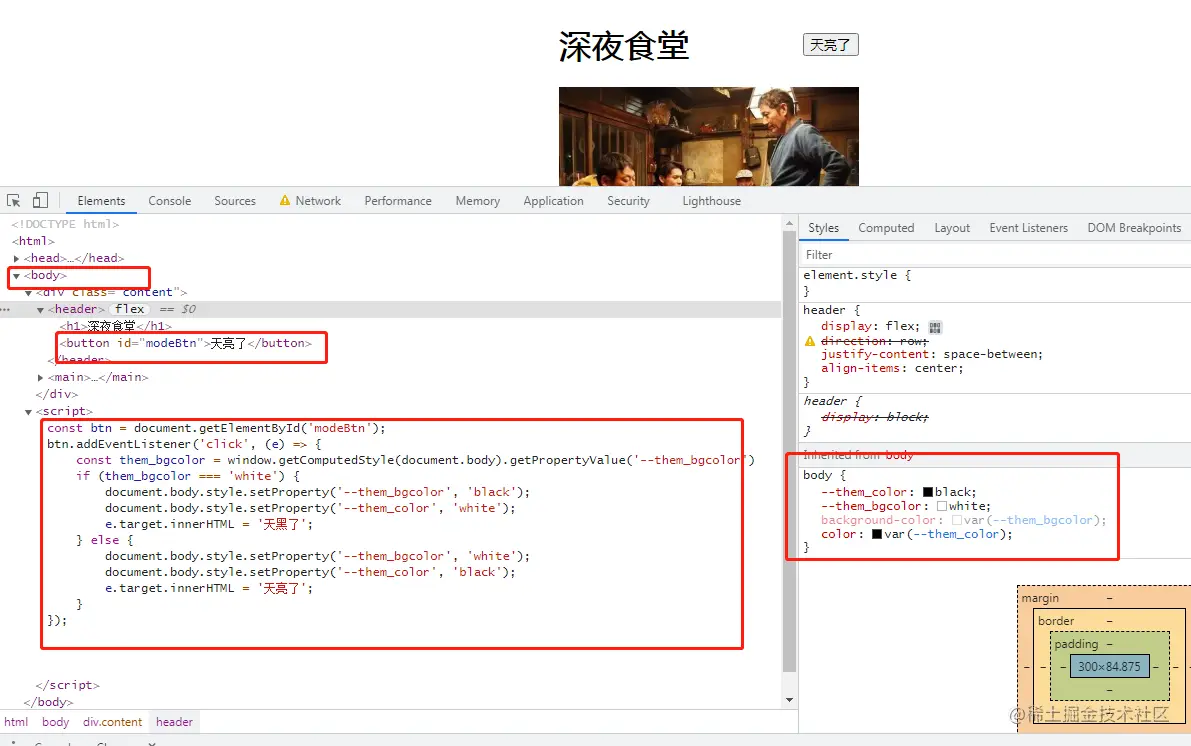Expand the main element node
Screen dimensions: 1191x746
(40, 378)
